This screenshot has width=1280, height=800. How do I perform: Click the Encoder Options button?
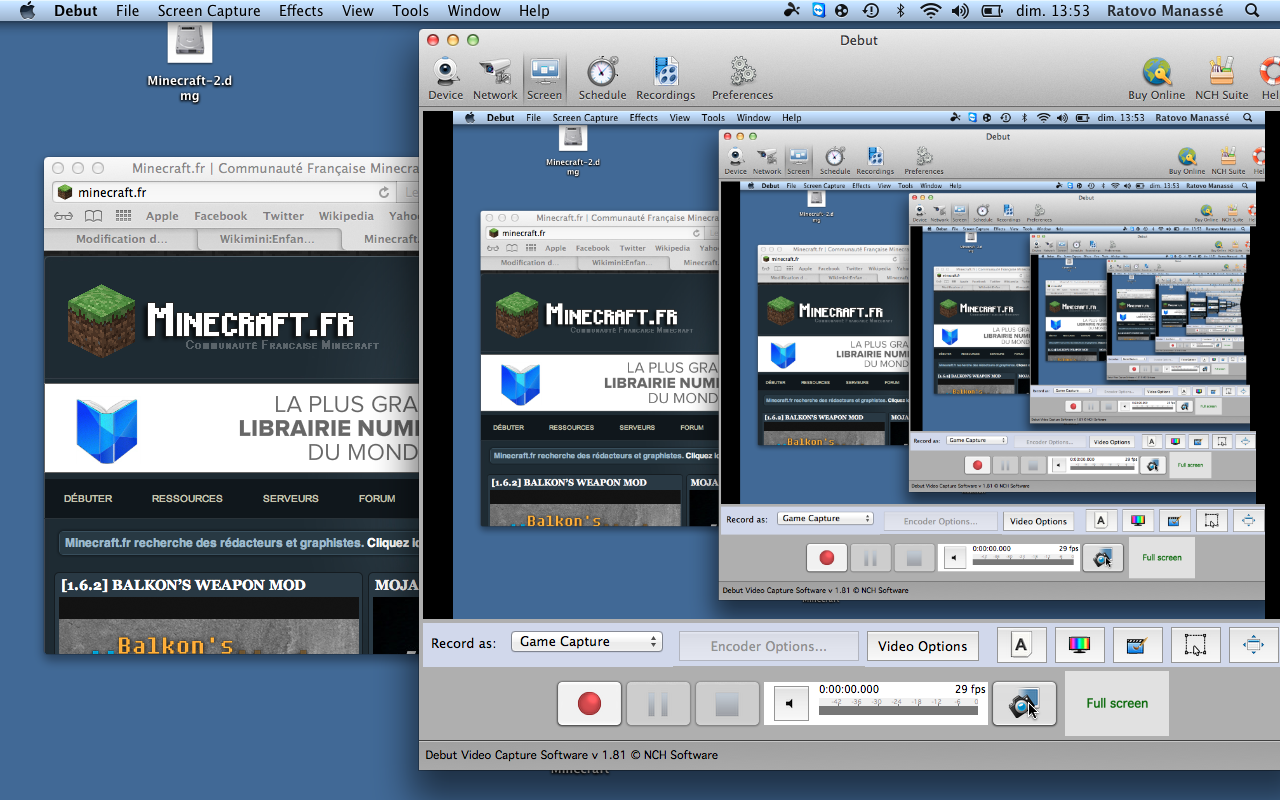point(768,646)
